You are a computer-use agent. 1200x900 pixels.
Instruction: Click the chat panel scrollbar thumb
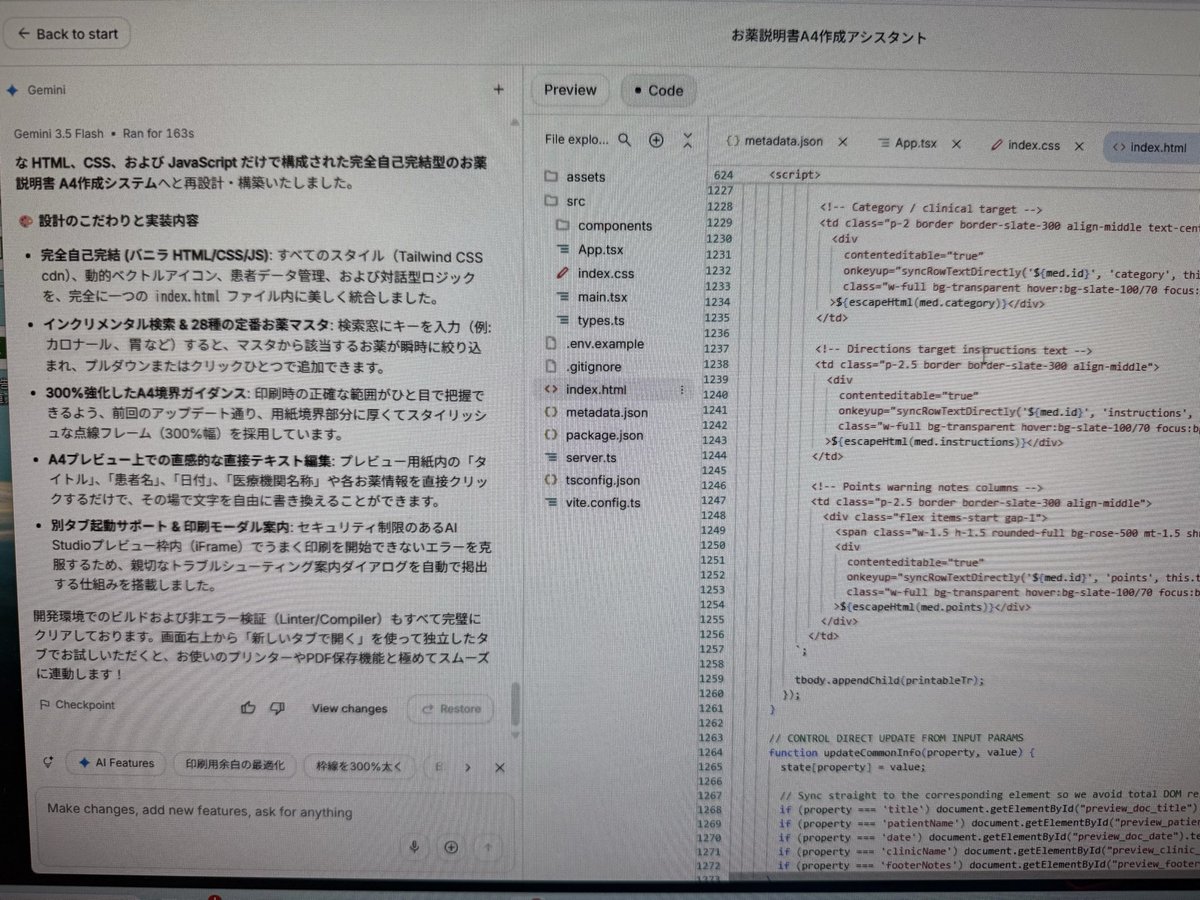[516, 704]
